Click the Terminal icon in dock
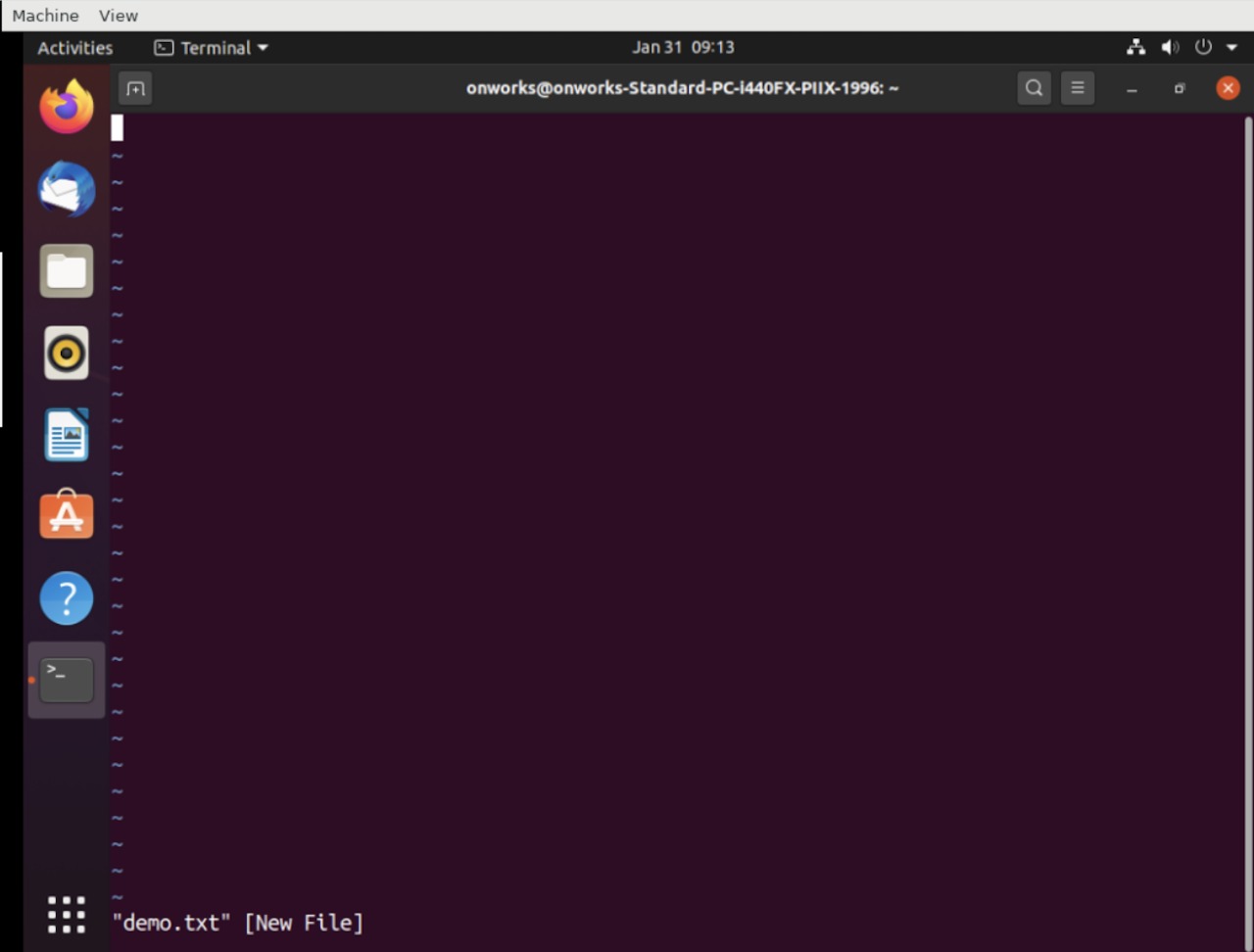The image size is (1254, 952). point(67,680)
